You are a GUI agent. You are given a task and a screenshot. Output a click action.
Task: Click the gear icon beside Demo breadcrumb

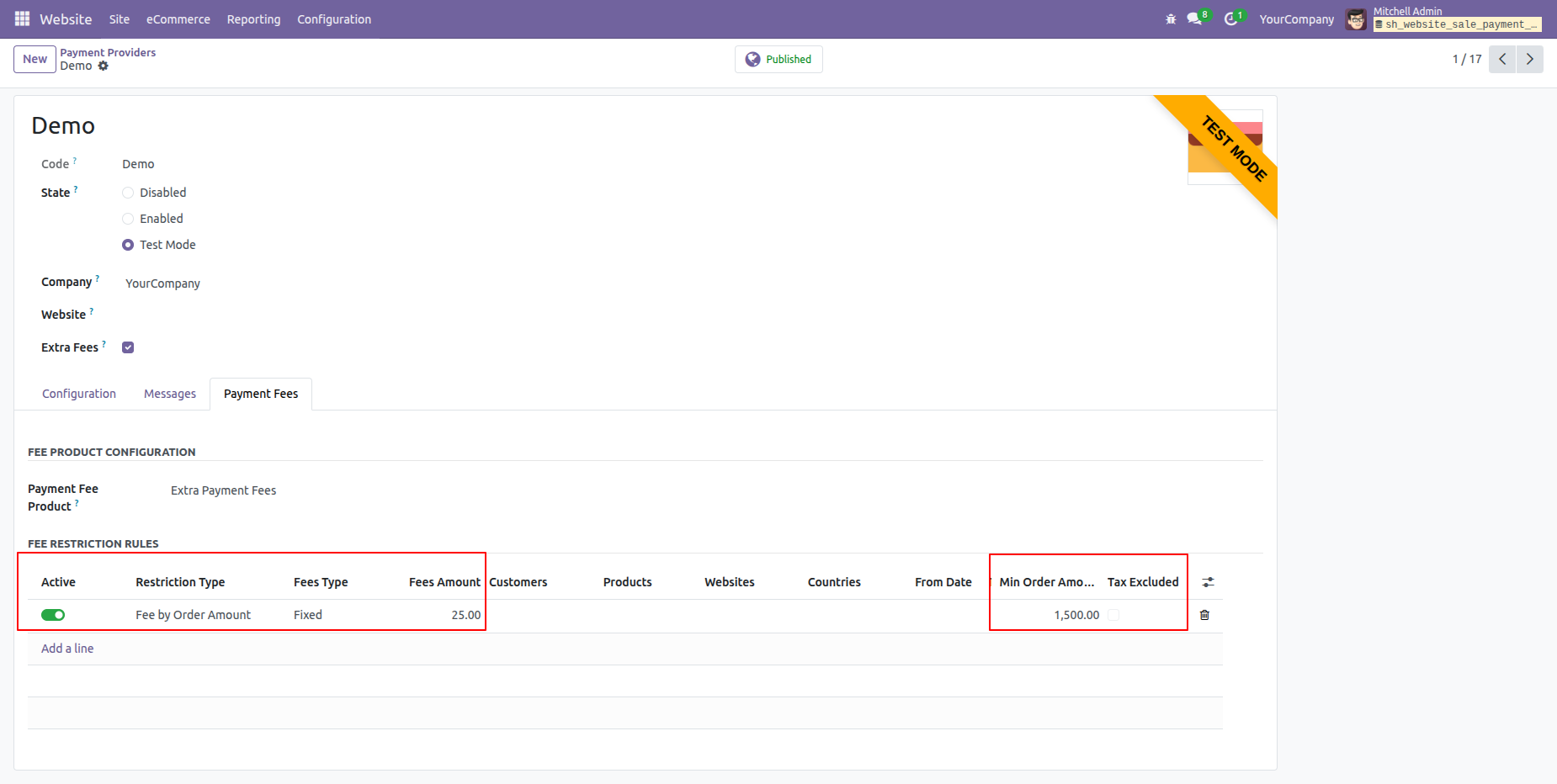(x=104, y=66)
